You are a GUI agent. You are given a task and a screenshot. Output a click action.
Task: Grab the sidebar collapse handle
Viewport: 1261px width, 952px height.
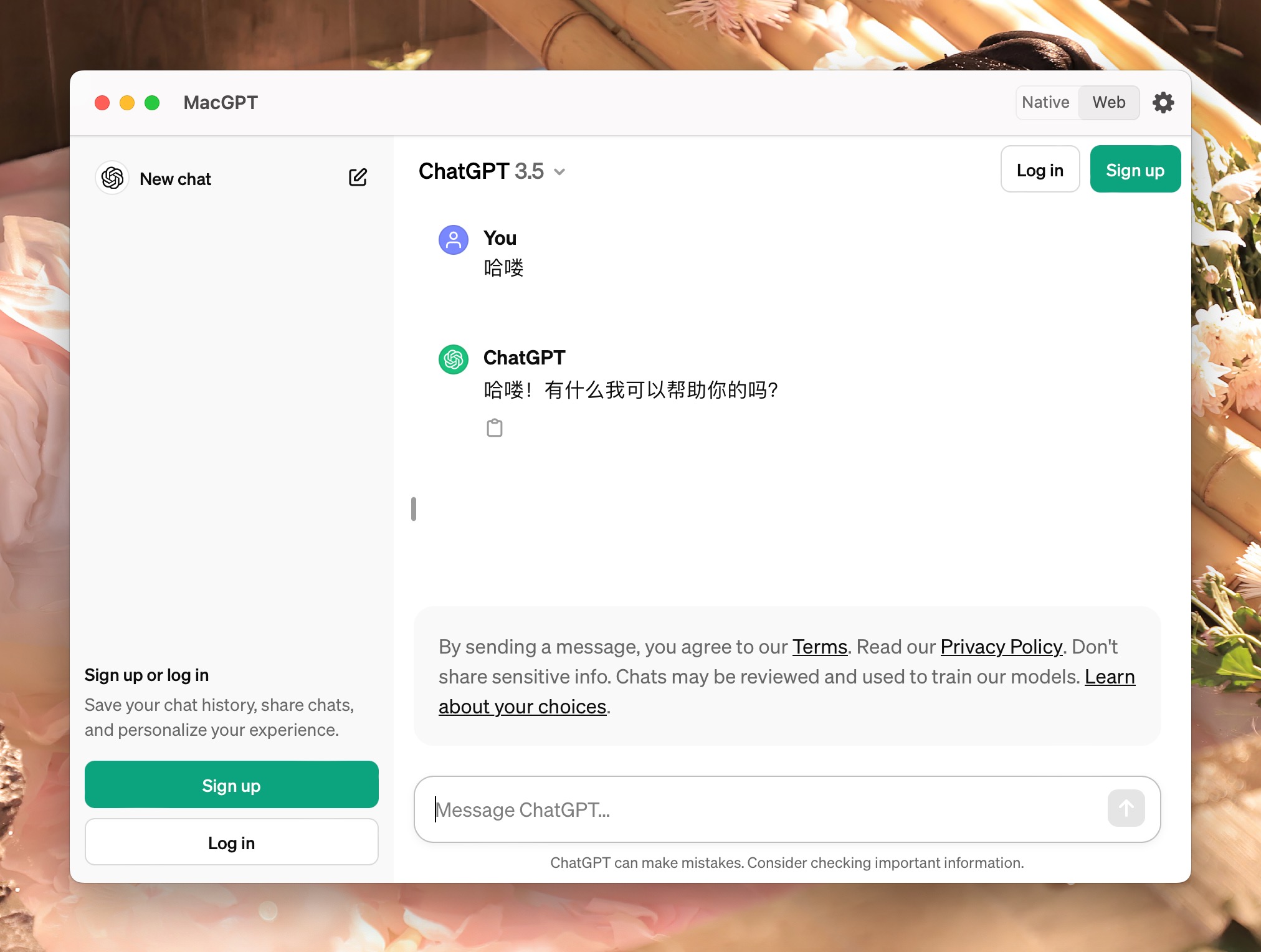coord(414,509)
